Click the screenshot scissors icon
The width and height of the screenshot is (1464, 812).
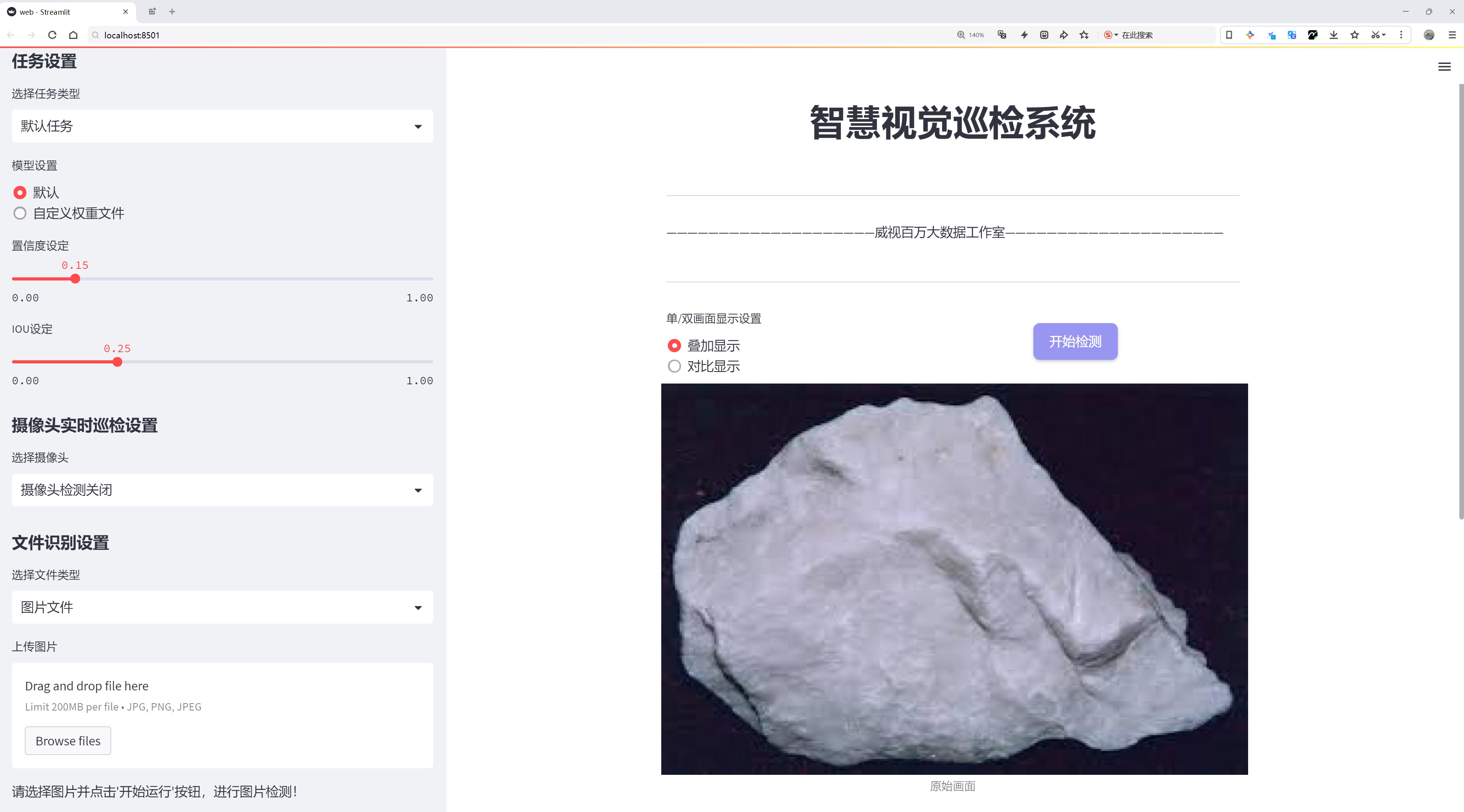[x=1375, y=35]
